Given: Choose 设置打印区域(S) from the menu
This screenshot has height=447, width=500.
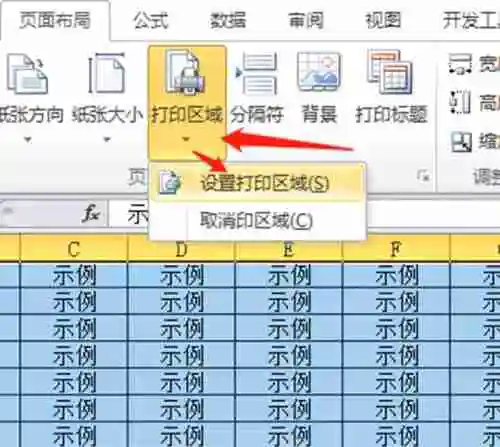Looking at the screenshot, I should (257, 183).
